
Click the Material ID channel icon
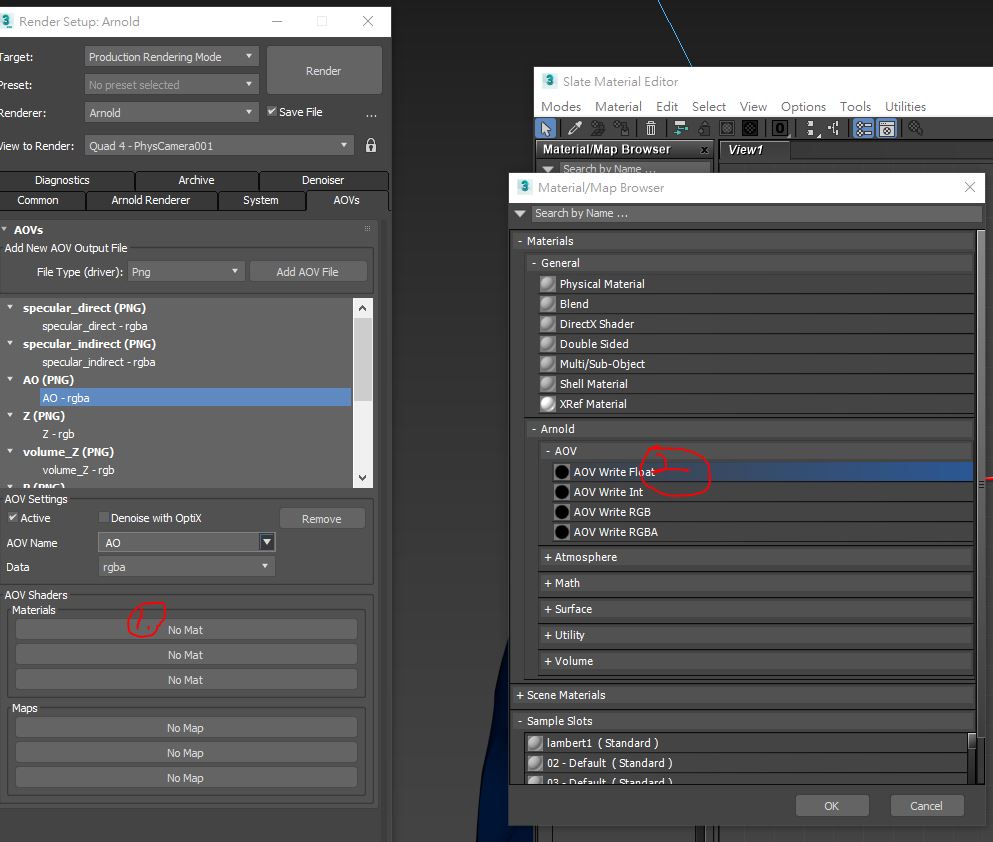coord(780,128)
